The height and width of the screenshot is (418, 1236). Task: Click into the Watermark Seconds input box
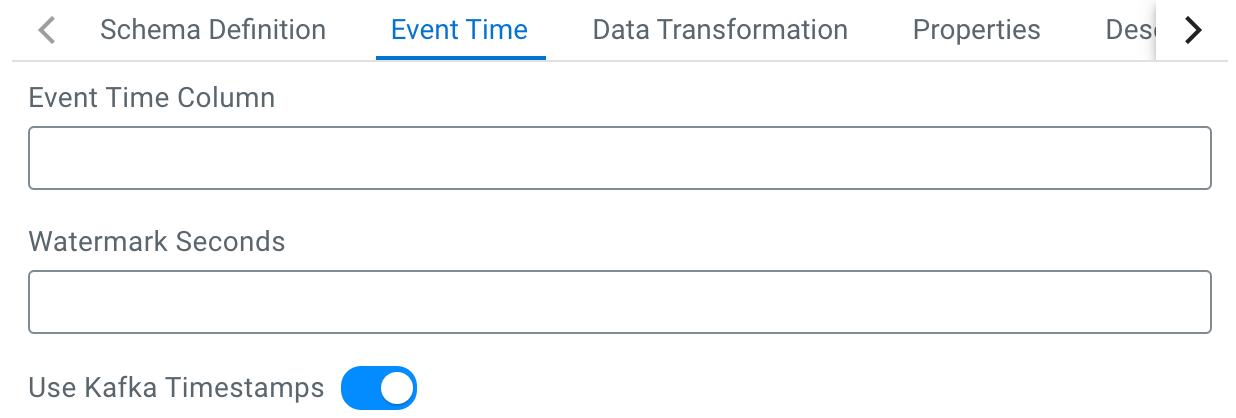pyautogui.click(x=619, y=302)
